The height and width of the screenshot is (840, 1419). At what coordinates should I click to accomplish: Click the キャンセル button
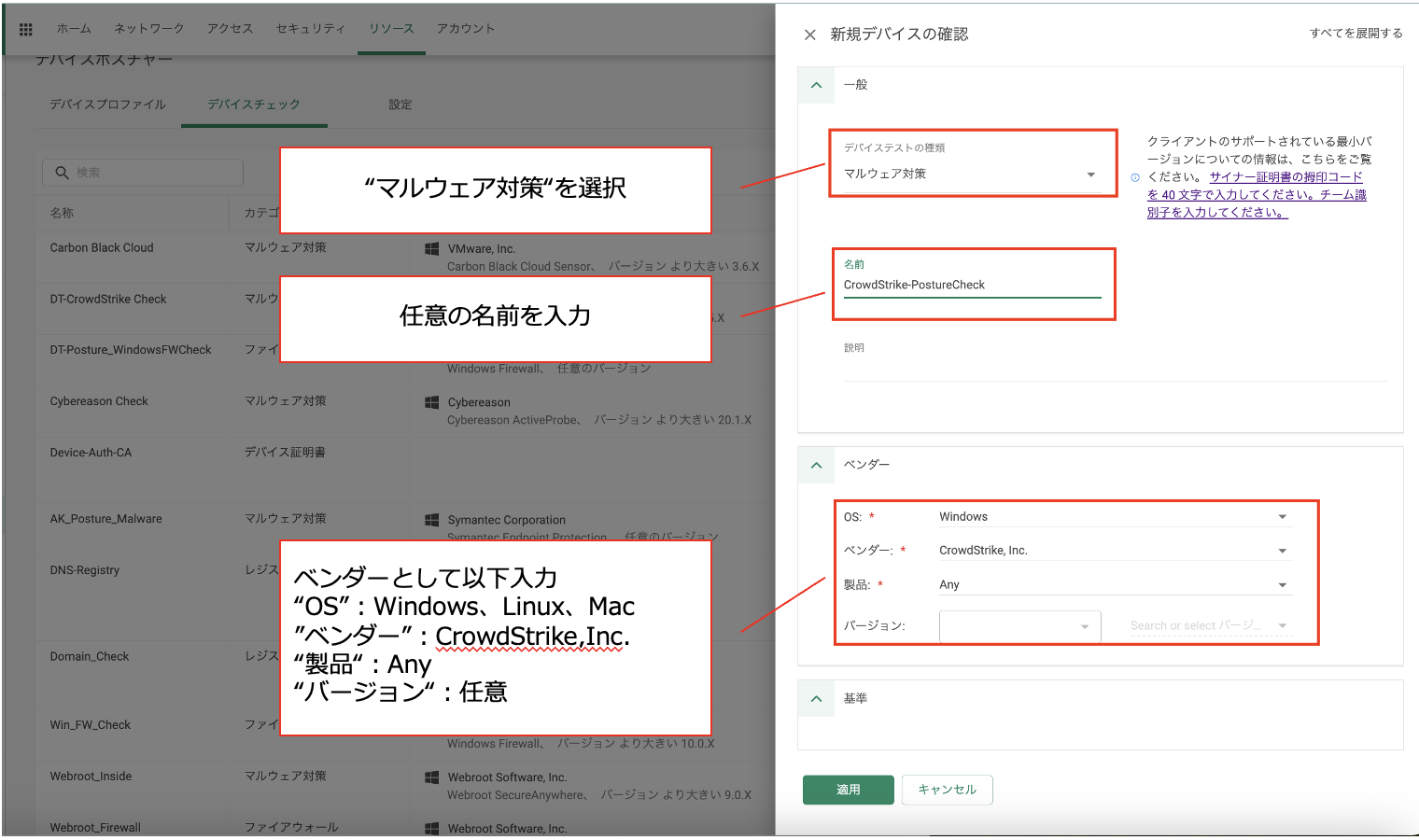pos(947,790)
